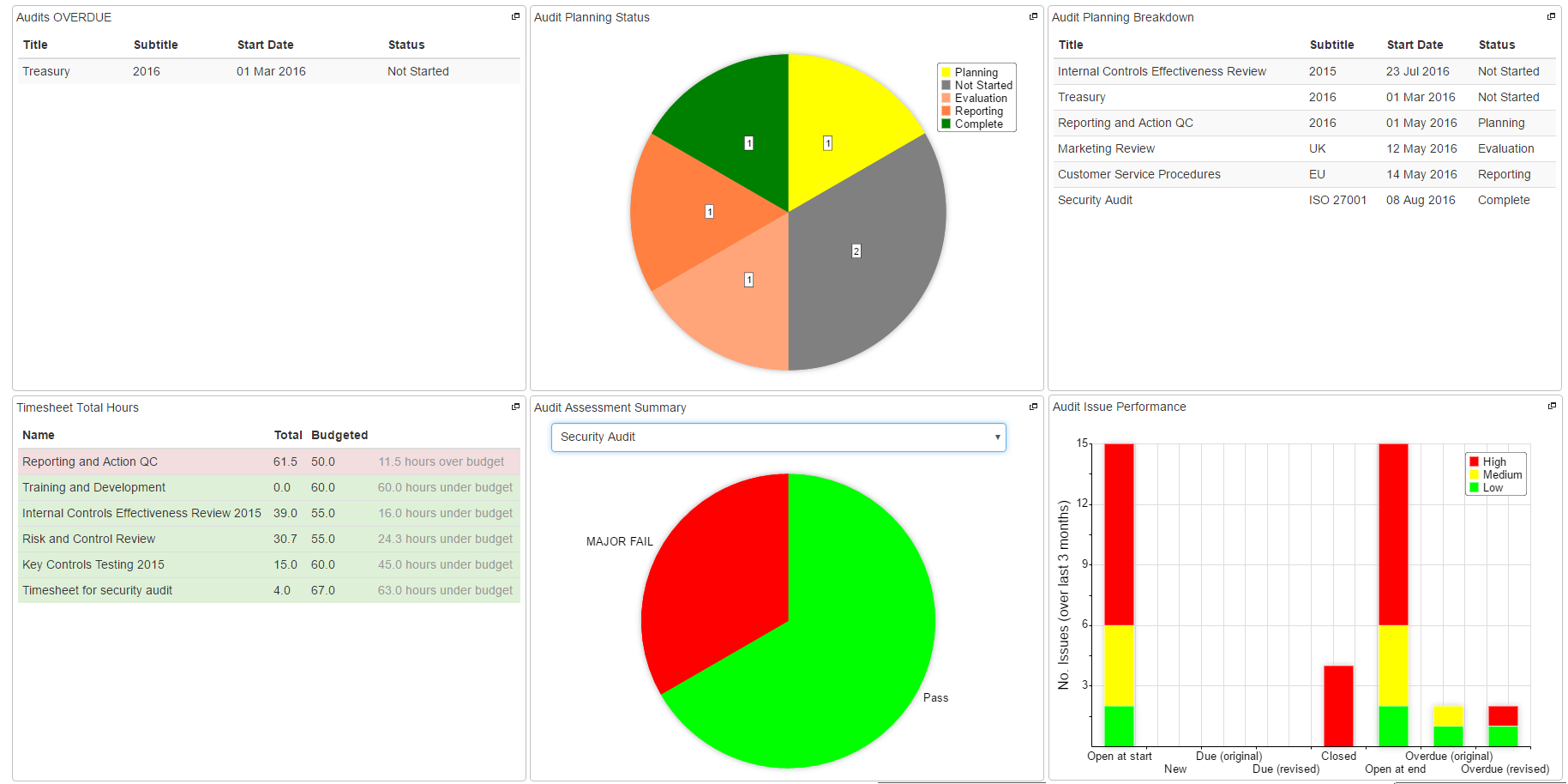Image resolution: width=1568 pixels, height=784 pixels.
Task: Pop out the Audit Issue Performance panel
Action: point(1552,406)
